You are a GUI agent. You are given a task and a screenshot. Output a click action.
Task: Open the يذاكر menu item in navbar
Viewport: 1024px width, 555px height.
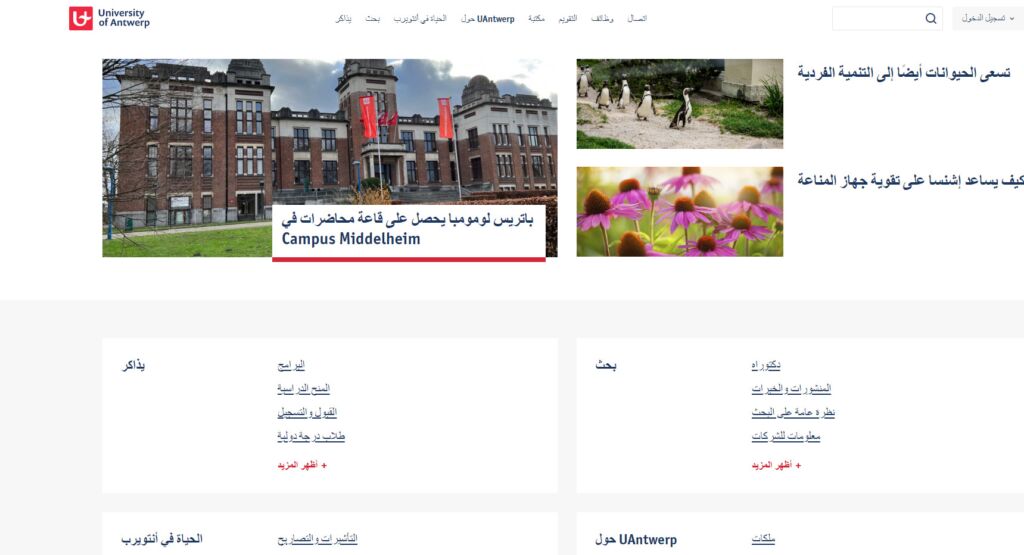344,19
